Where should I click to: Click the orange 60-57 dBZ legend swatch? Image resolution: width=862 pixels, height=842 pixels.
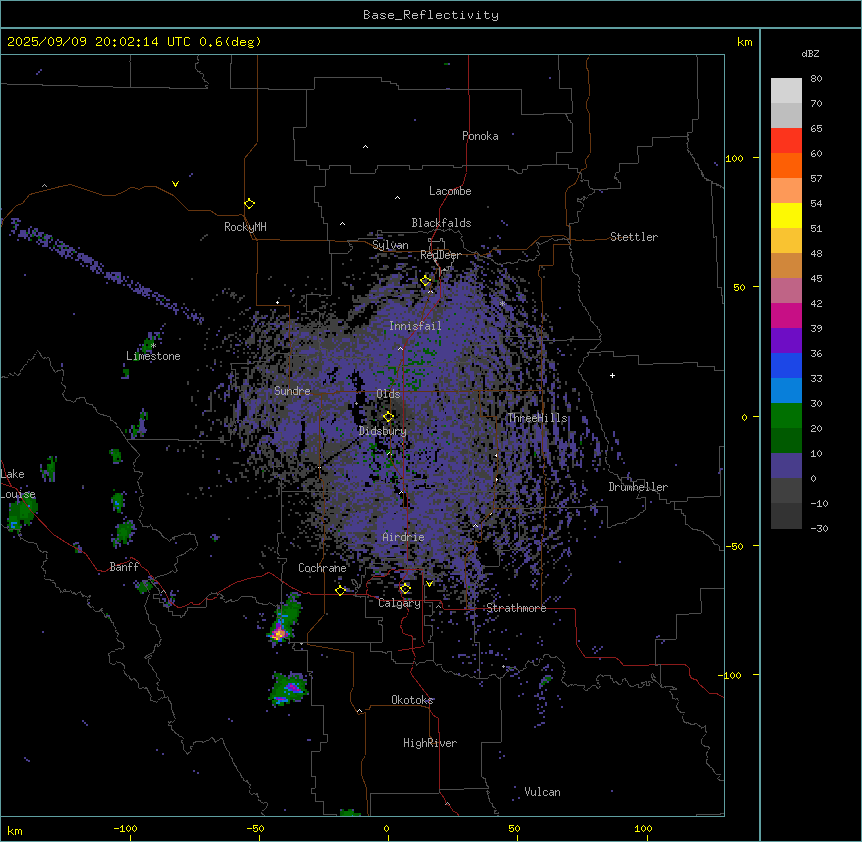(786, 165)
